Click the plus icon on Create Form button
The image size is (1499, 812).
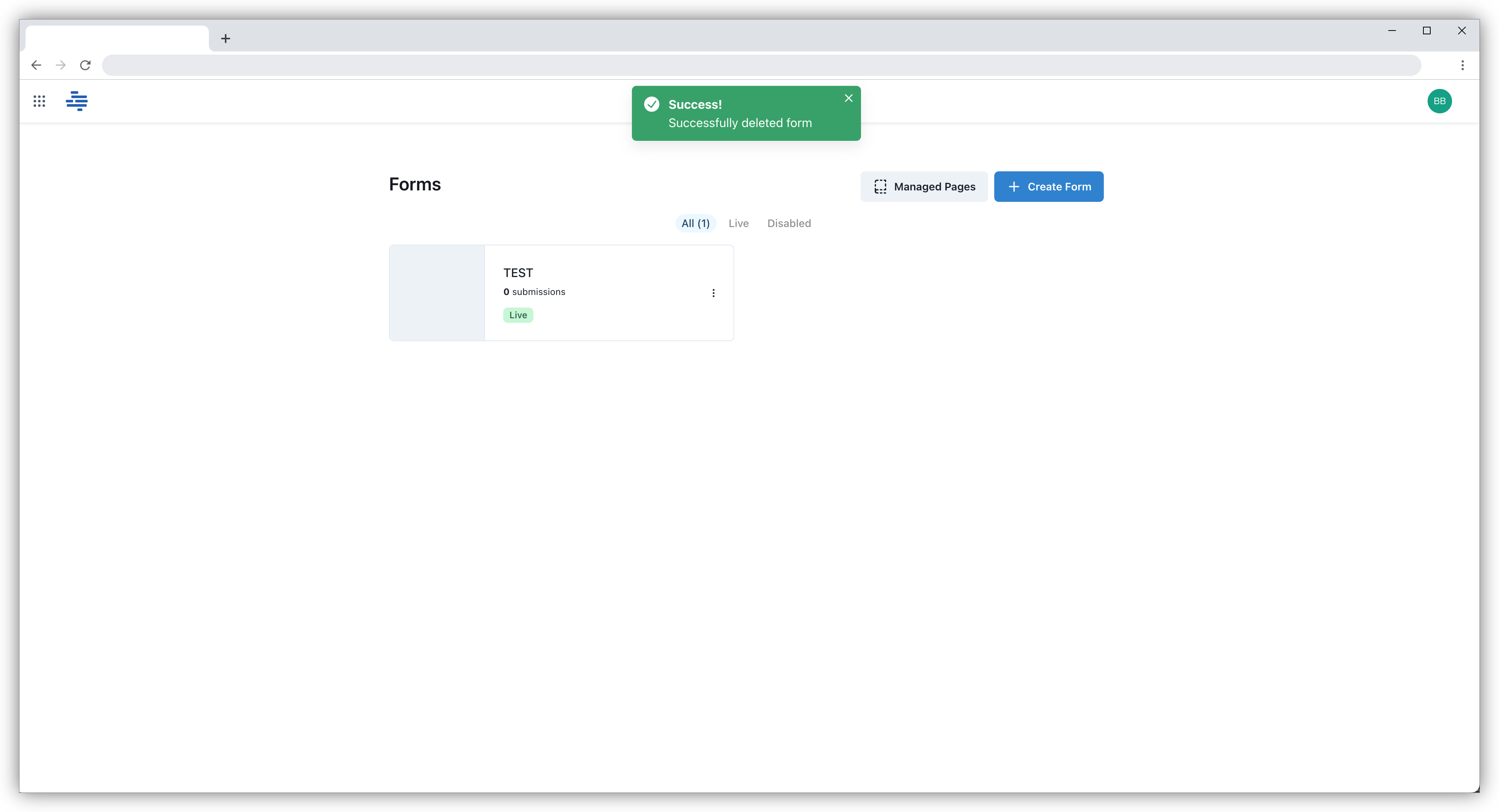(x=1014, y=186)
